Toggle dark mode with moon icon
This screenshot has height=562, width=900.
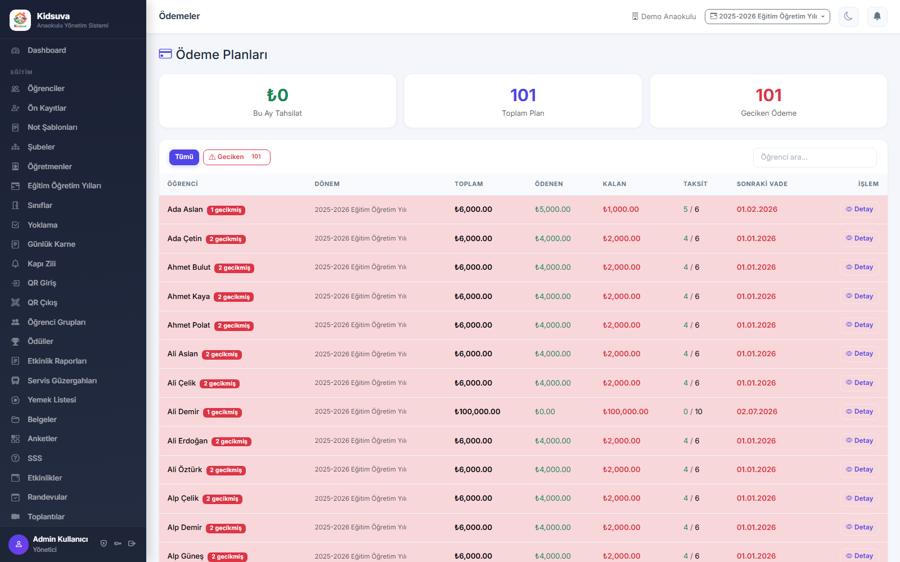coord(848,17)
